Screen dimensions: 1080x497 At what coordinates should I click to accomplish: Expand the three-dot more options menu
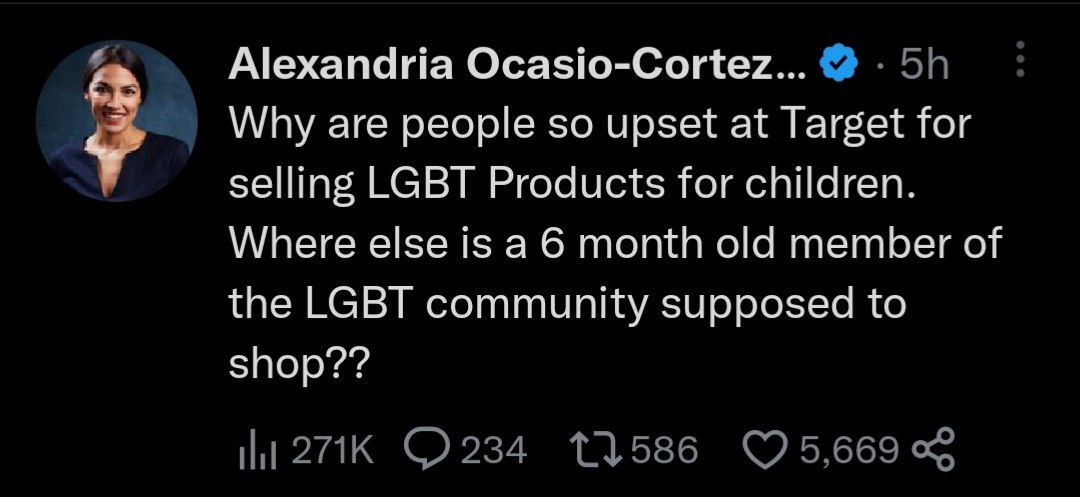point(1021,59)
